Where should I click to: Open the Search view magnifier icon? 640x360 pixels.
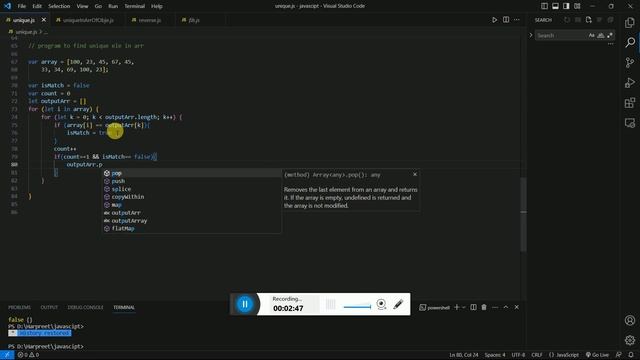630,42
